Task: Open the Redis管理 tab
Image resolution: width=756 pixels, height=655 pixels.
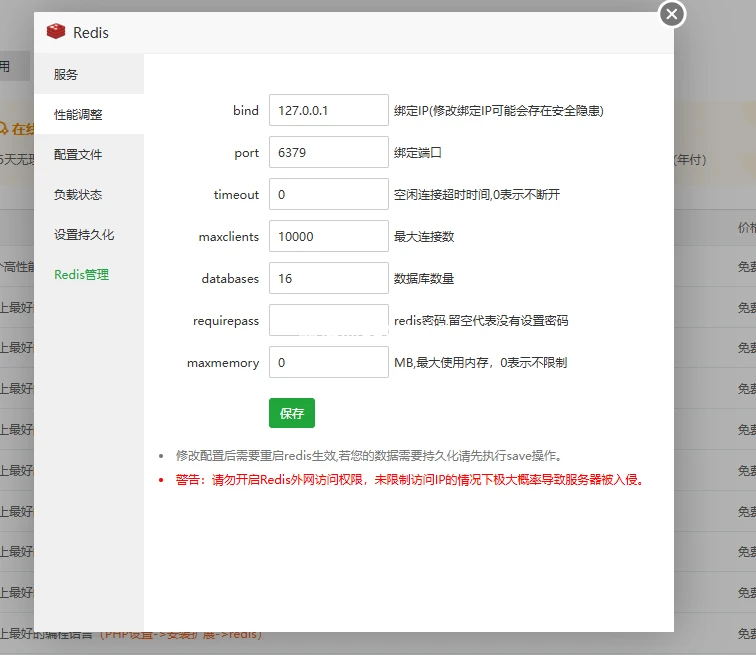Action: (x=89, y=274)
